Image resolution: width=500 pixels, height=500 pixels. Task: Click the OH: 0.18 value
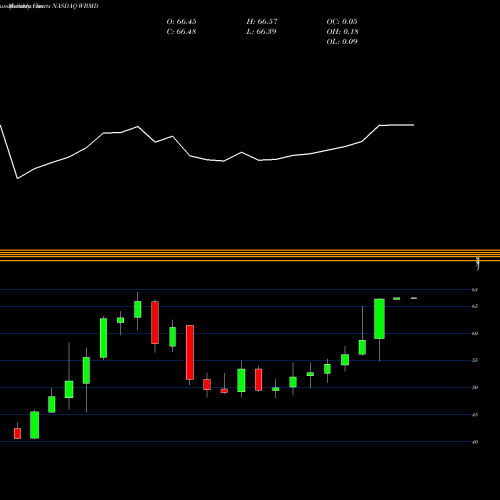(x=342, y=32)
